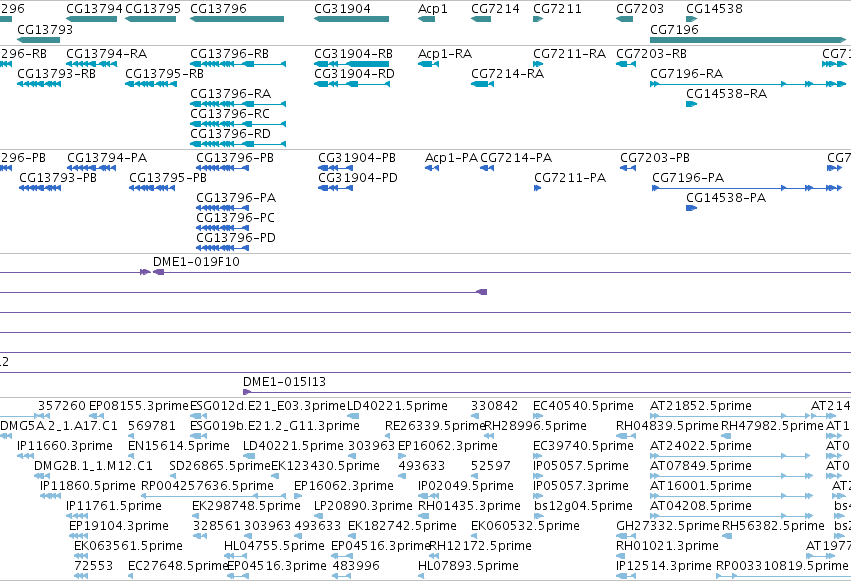851x581 pixels.
Task: Click the CG13796 gene bar
Action: pos(237,19)
